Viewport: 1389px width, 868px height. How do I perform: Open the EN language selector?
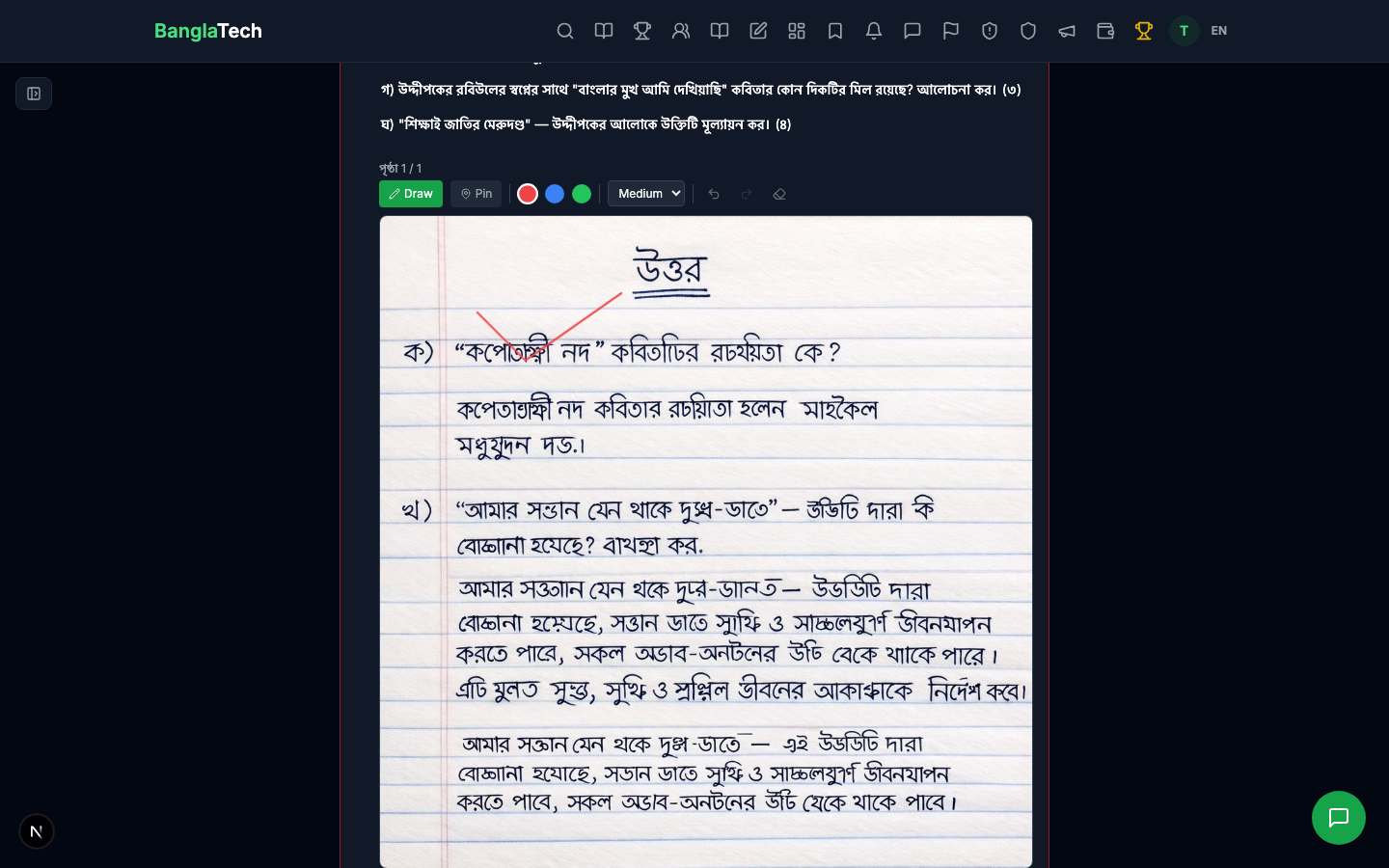[x=1219, y=31]
